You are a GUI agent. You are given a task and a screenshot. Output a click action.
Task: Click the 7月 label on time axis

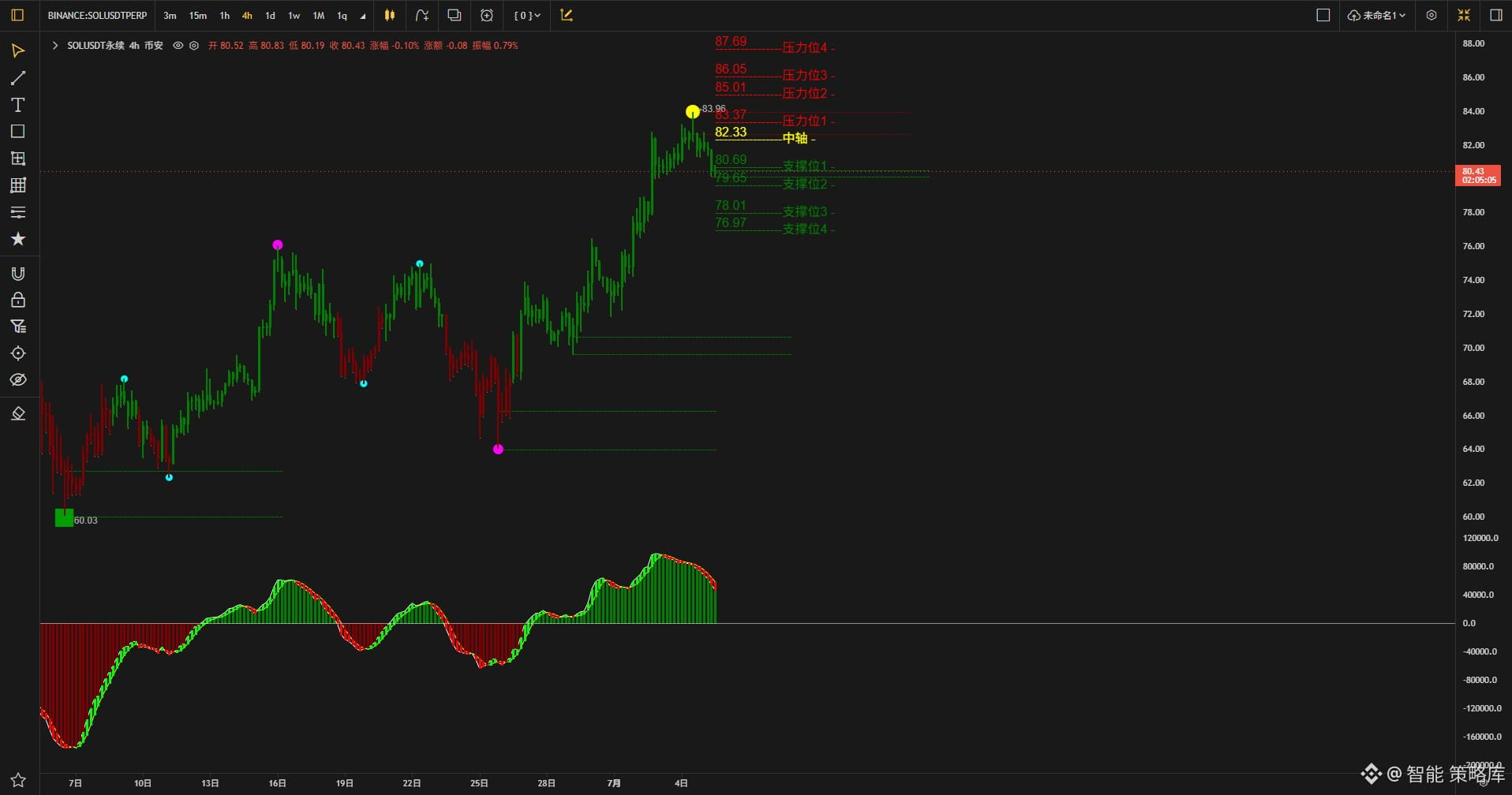(x=614, y=783)
